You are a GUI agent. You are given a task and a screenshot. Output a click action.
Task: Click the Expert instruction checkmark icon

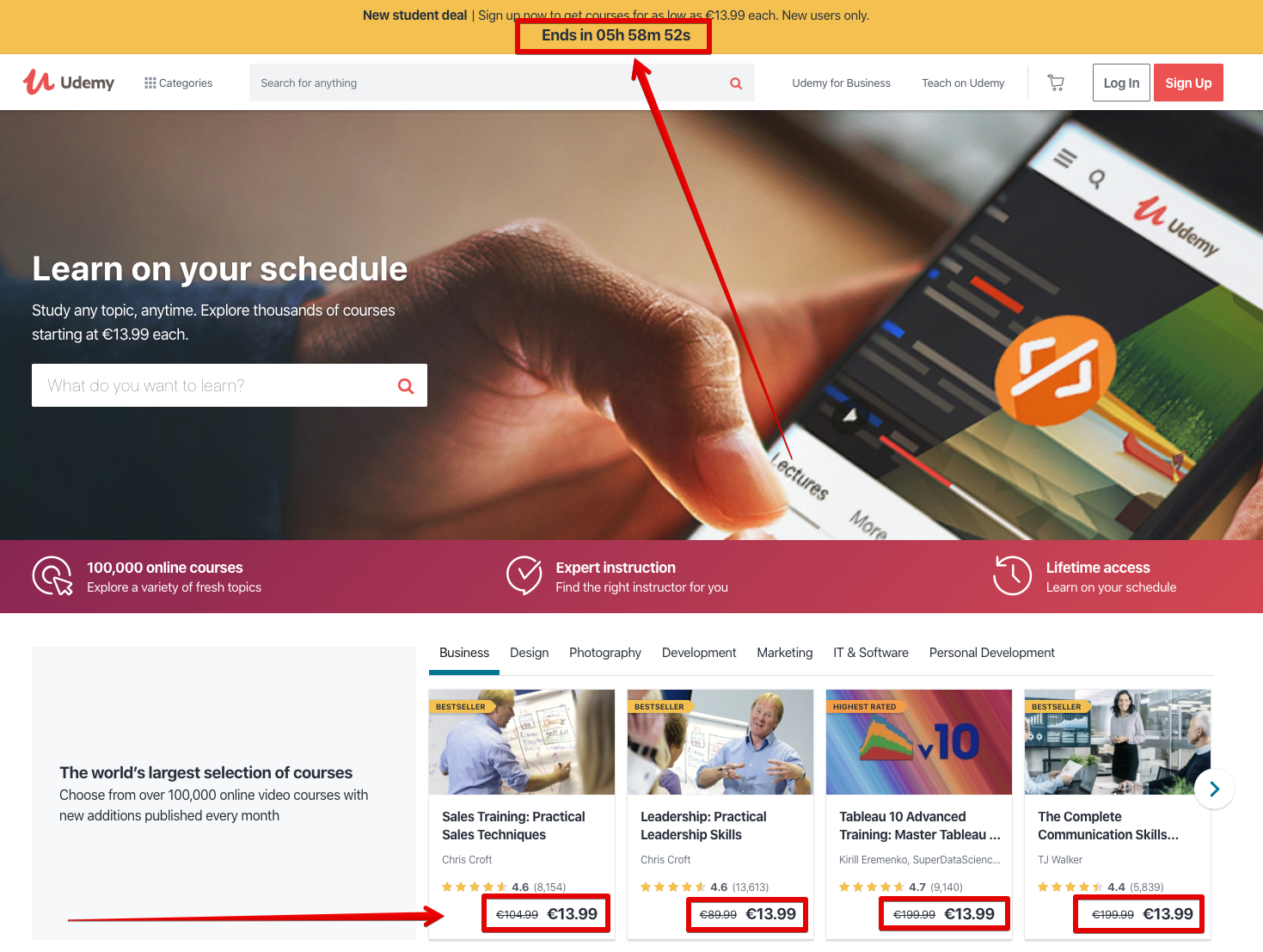pos(524,575)
